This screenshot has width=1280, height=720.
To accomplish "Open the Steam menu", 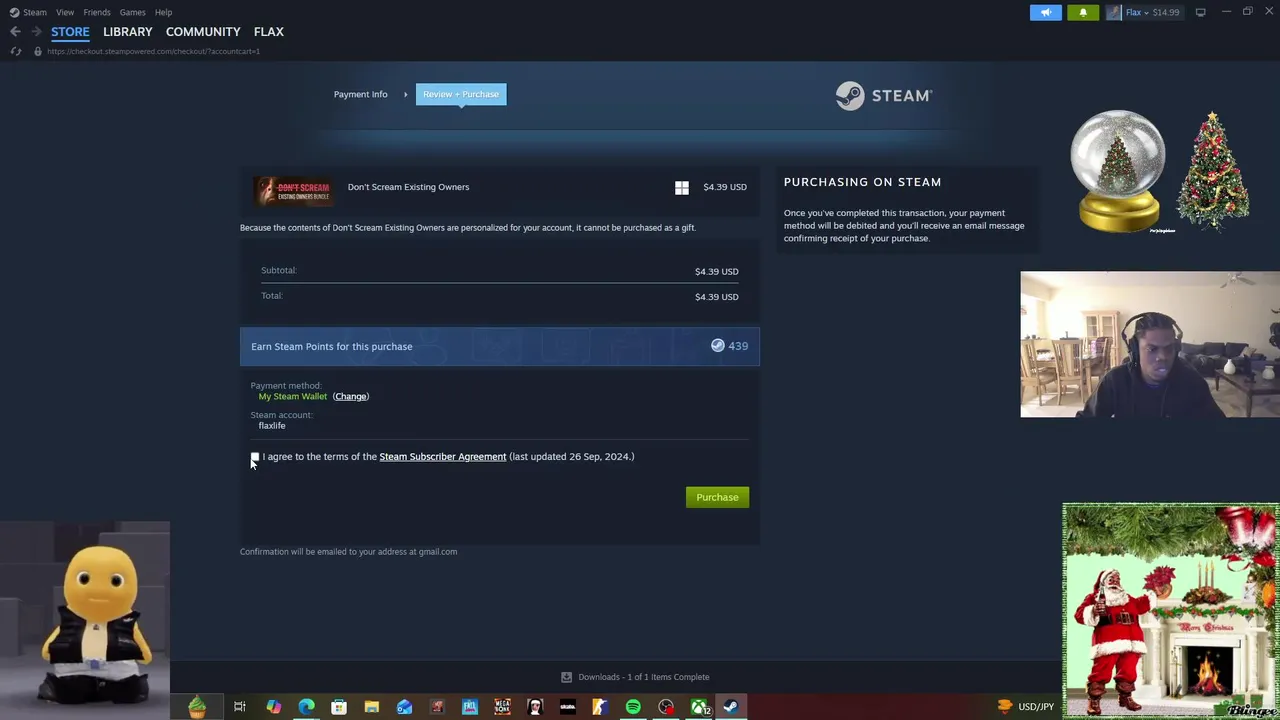I will pos(35,12).
